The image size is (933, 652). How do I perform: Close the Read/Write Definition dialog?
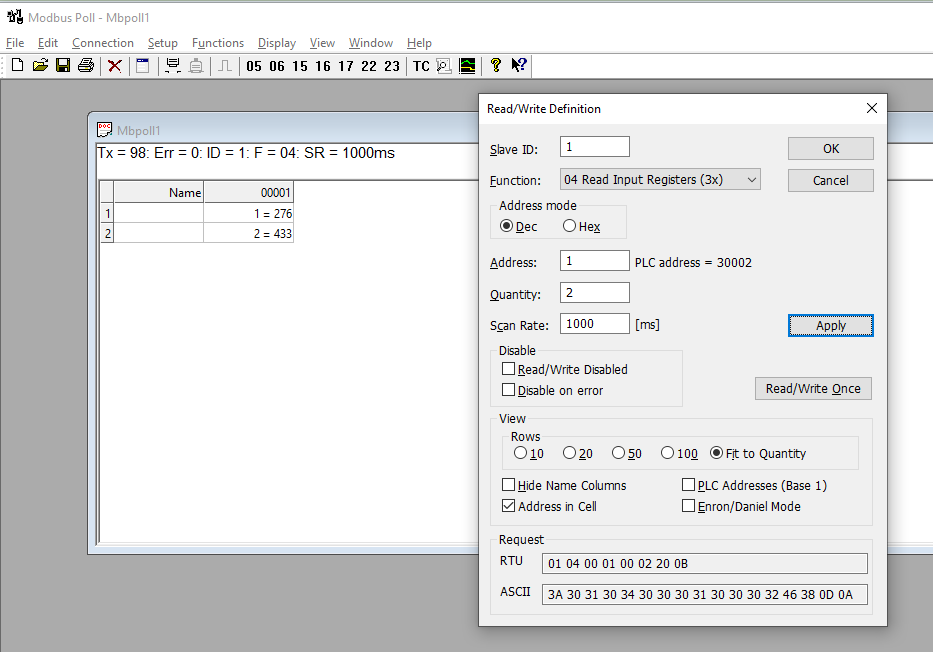(872, 108)
